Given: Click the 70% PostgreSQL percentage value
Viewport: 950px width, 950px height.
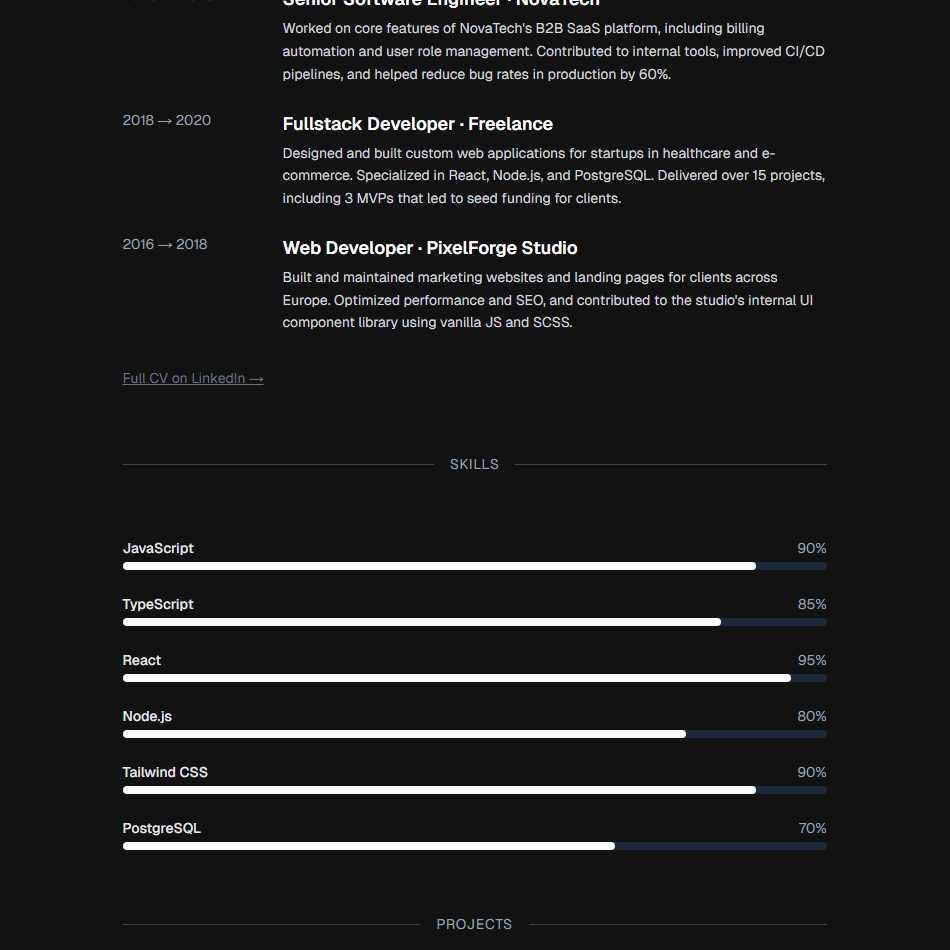Looking at the screenshot, I should coord(812,829).
